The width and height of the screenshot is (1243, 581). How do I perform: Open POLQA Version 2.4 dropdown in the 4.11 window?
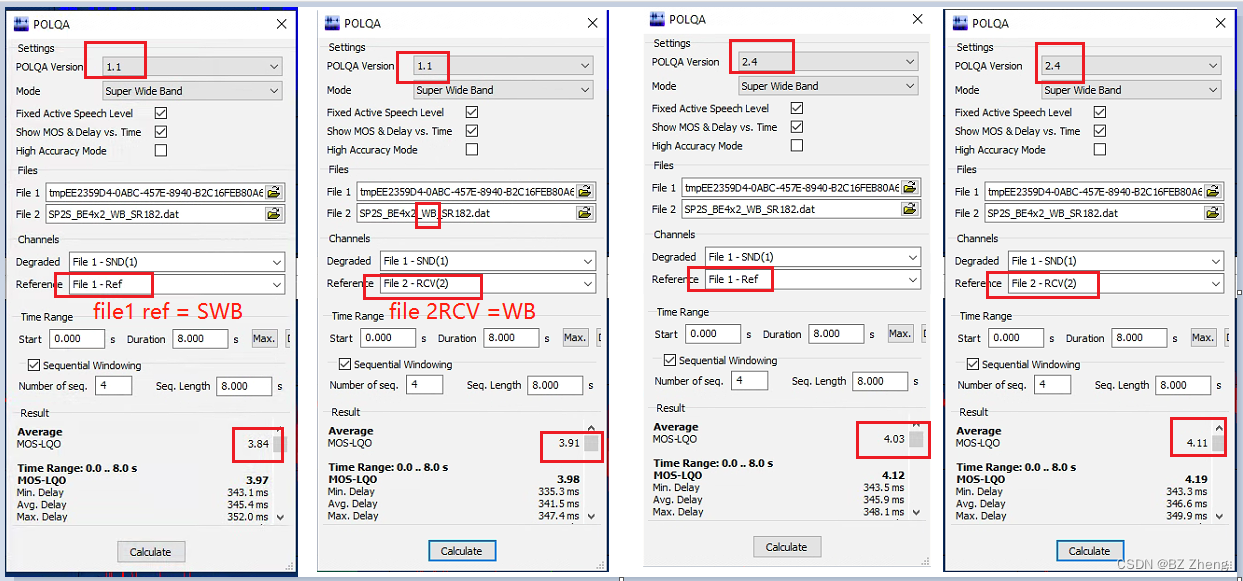1131,66
